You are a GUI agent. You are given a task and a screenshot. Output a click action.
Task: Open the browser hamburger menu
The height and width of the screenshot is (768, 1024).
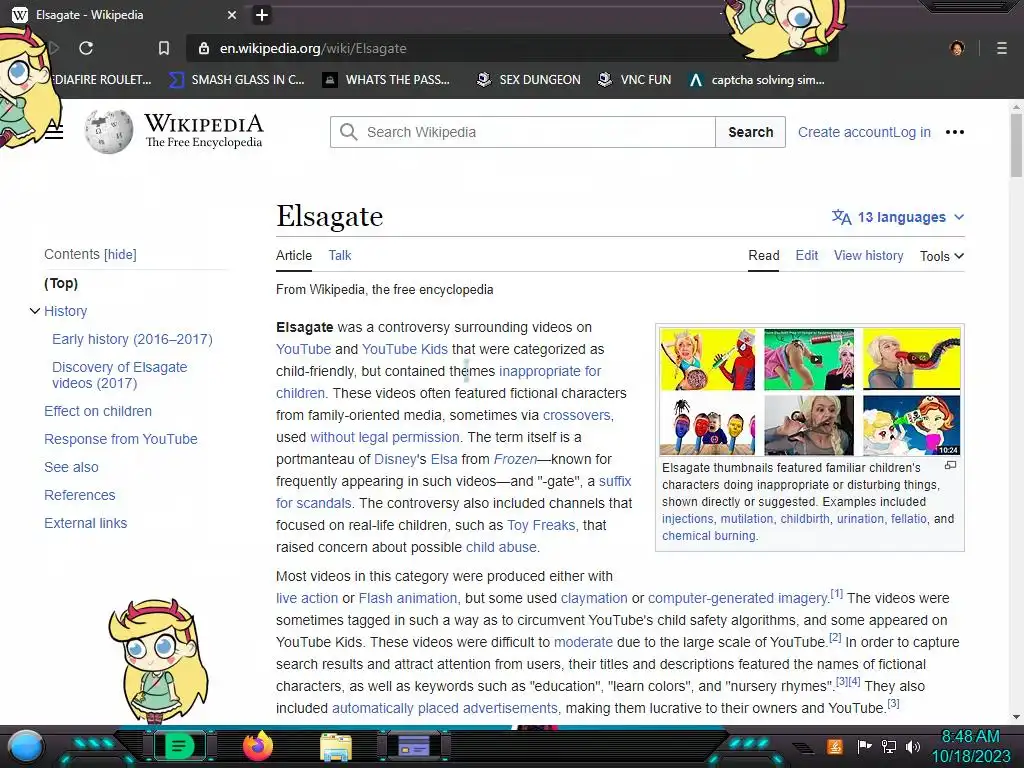(1001, 48)
